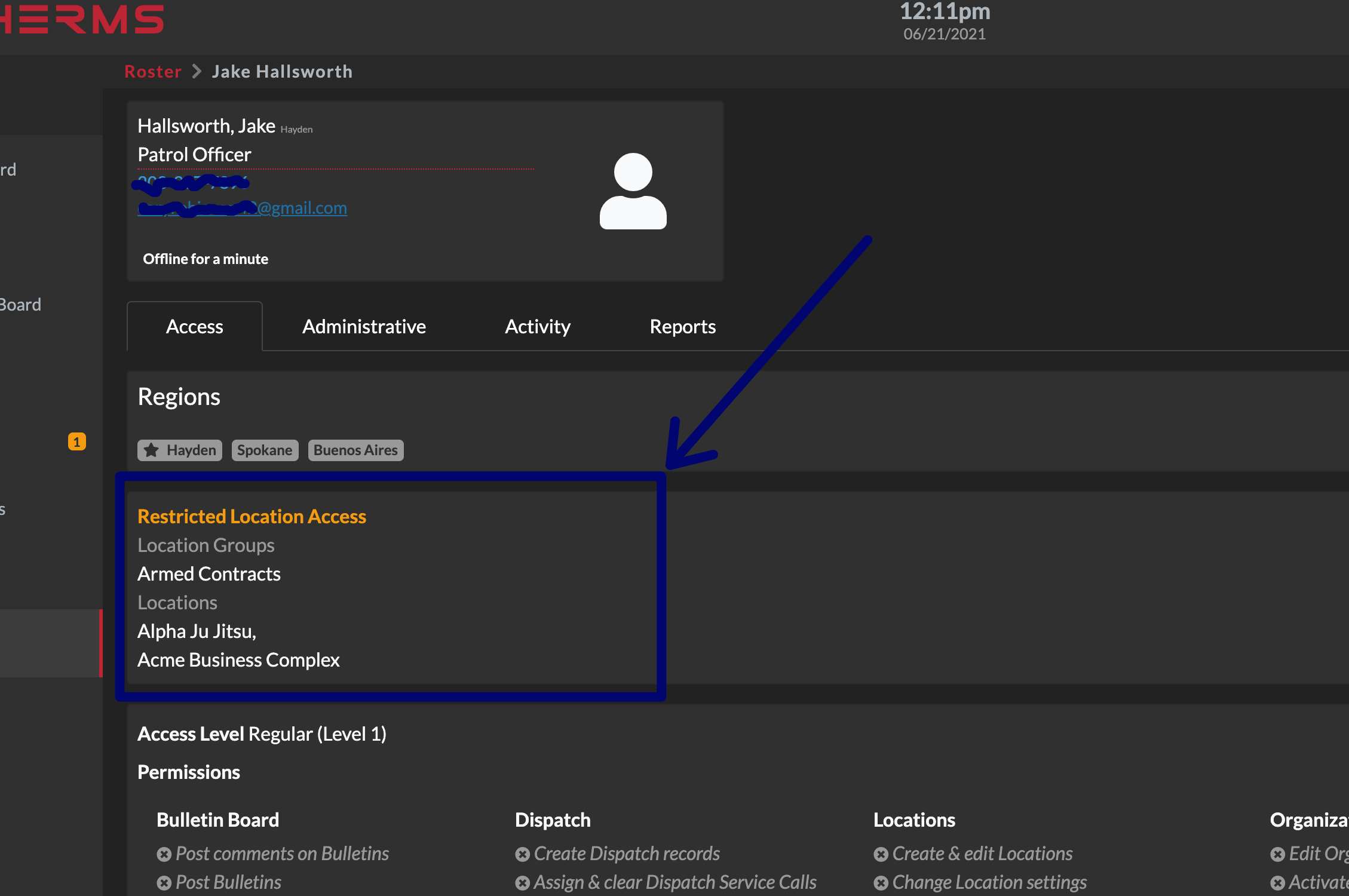Select the Buenos Aires region chip
This screenshot has width=1349, height=896.
[x=355, y=450]
